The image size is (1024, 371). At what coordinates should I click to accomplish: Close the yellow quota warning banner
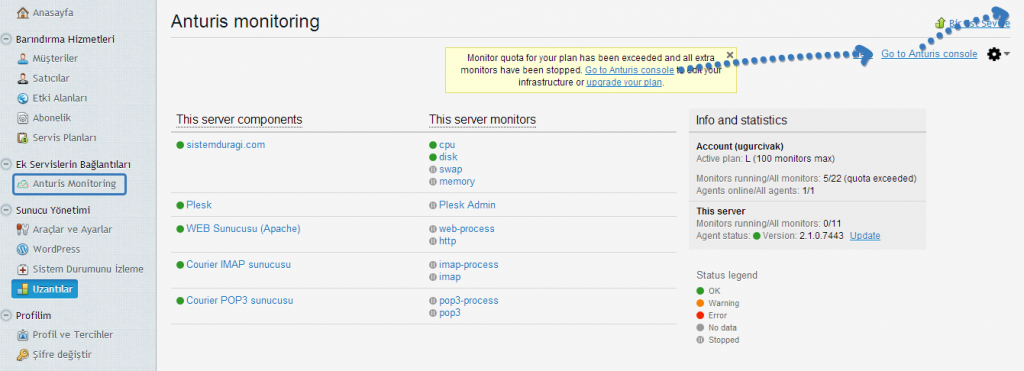point(730,55)
